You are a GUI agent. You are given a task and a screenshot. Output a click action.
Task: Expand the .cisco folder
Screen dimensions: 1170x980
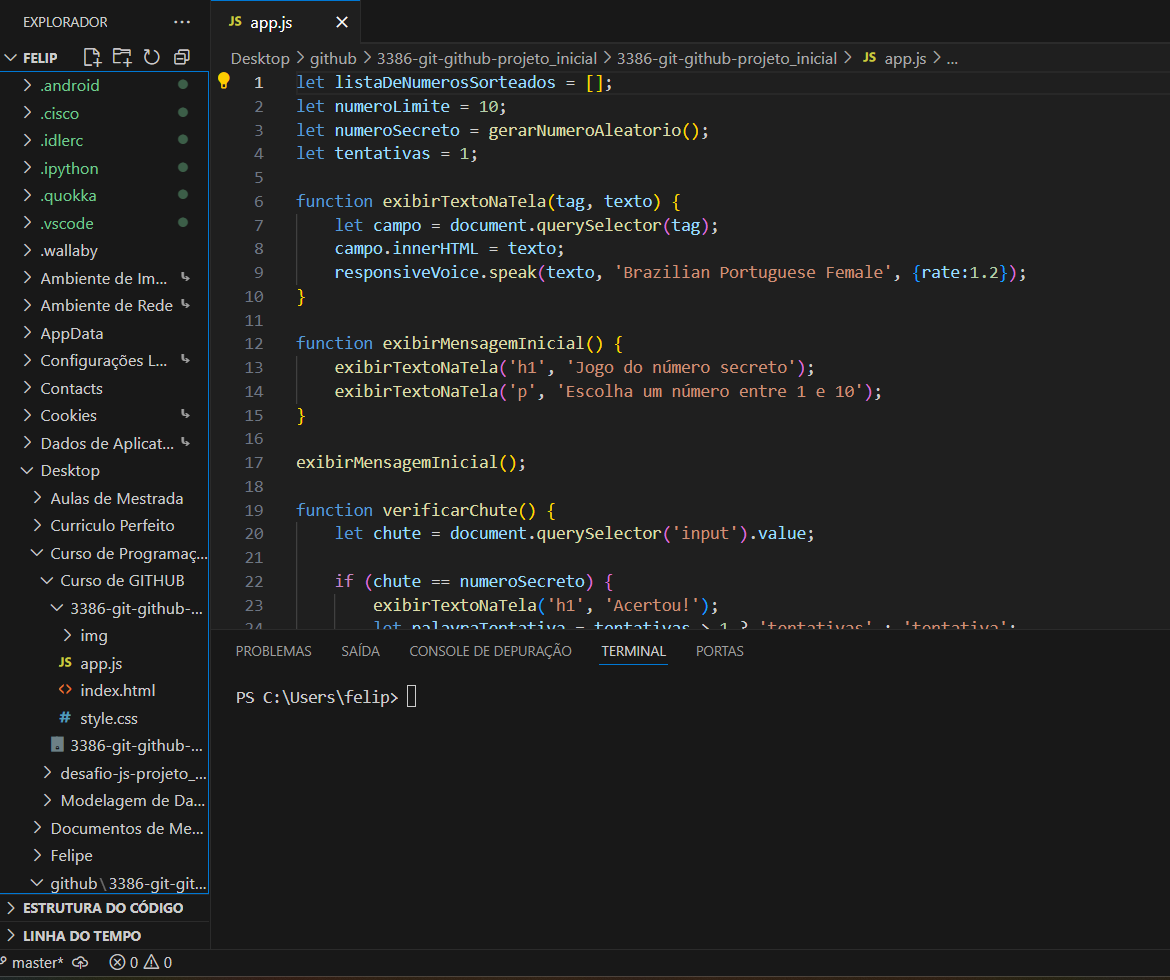click(28, 113)
